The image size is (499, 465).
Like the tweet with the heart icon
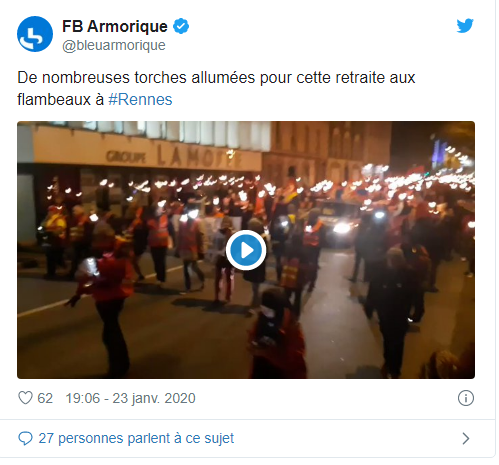coord(25,398)
